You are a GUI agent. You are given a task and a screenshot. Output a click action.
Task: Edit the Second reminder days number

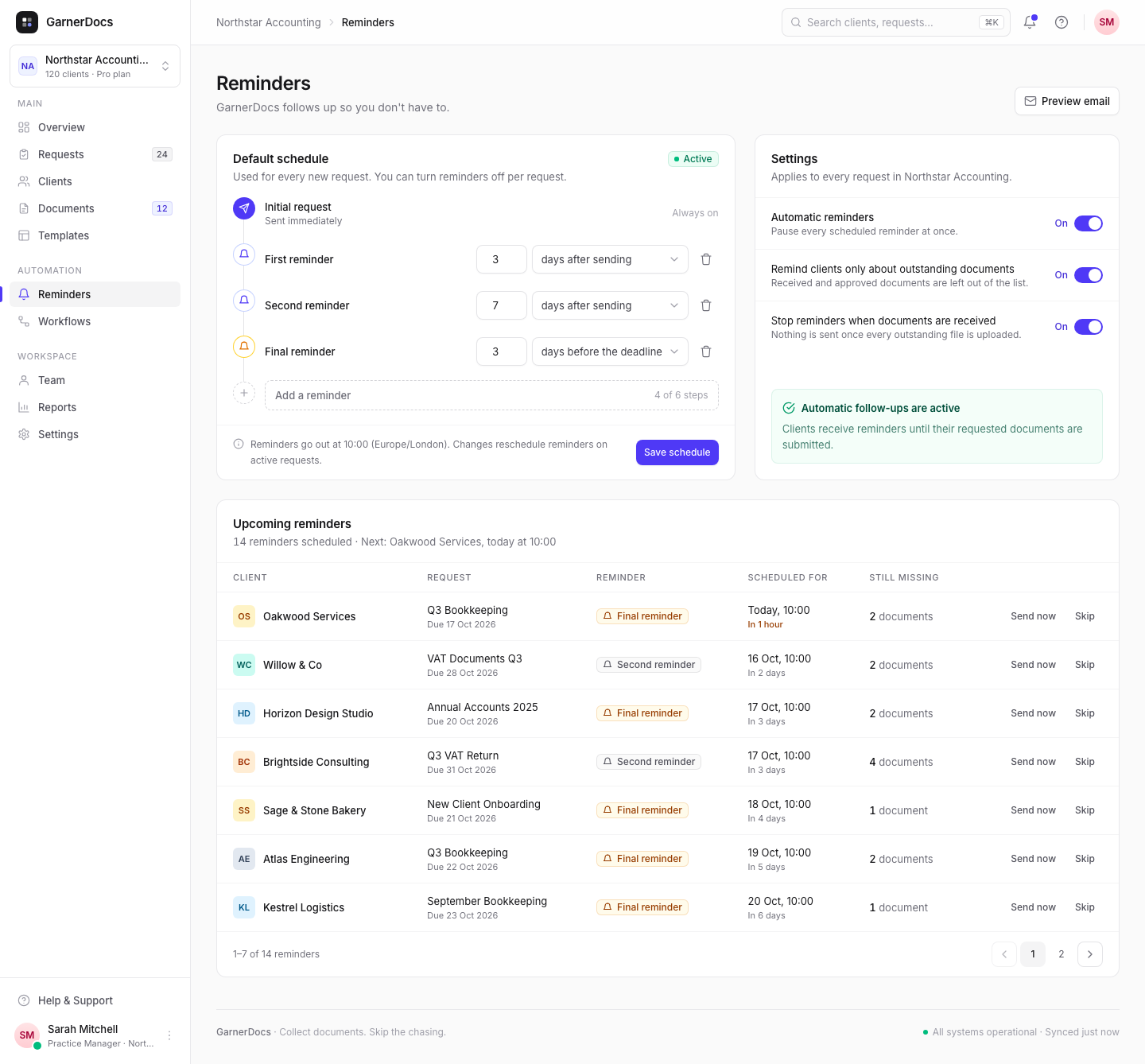(502, 305)
